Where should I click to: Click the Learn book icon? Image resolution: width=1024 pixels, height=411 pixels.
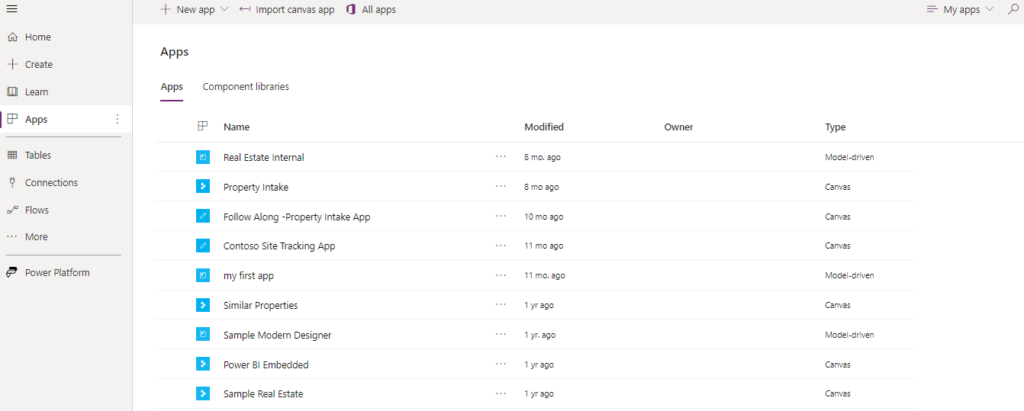tap(12, 92)
